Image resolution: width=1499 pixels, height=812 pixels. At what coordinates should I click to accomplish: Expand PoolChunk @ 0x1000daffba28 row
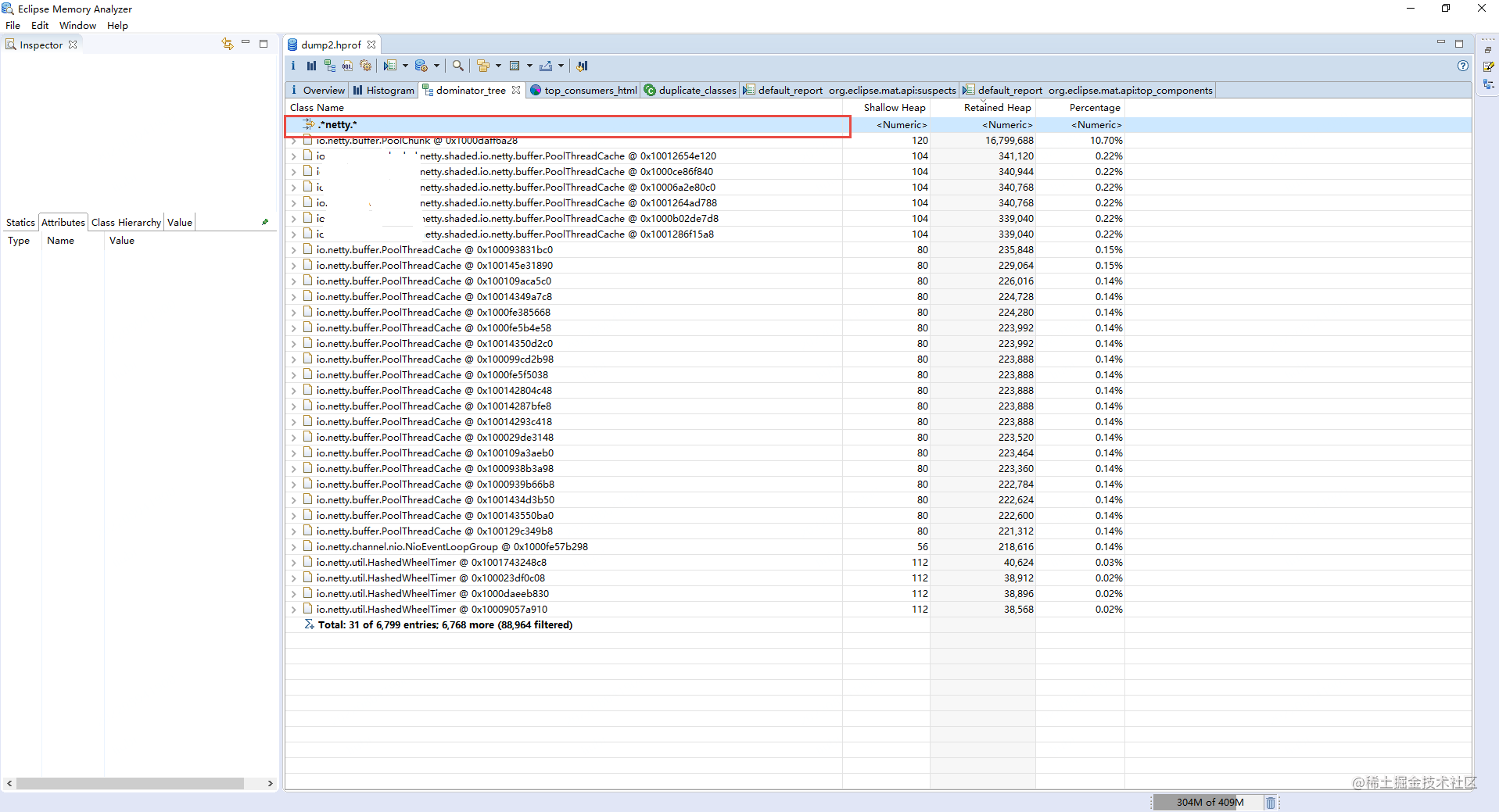[294, 141]
